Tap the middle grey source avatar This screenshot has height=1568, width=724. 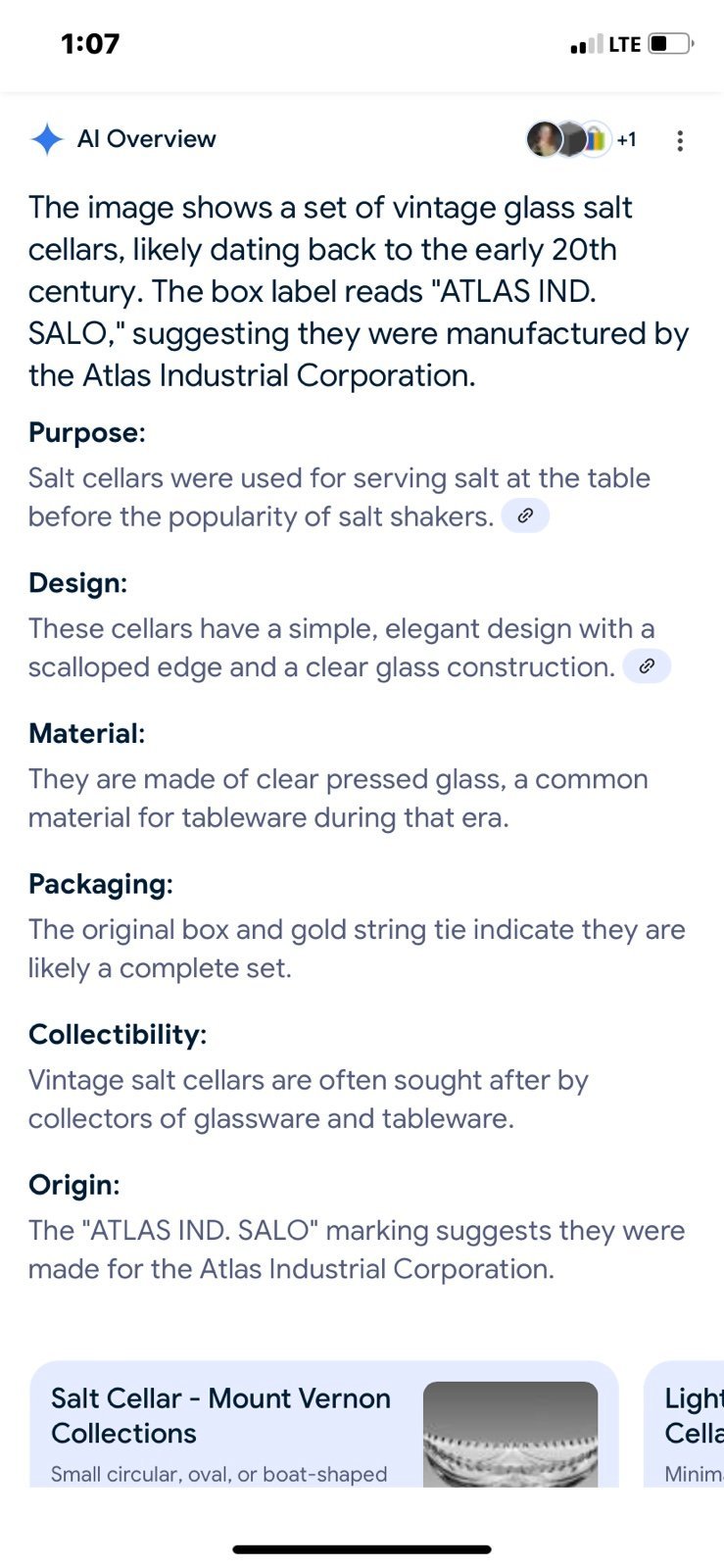[571, 139]
